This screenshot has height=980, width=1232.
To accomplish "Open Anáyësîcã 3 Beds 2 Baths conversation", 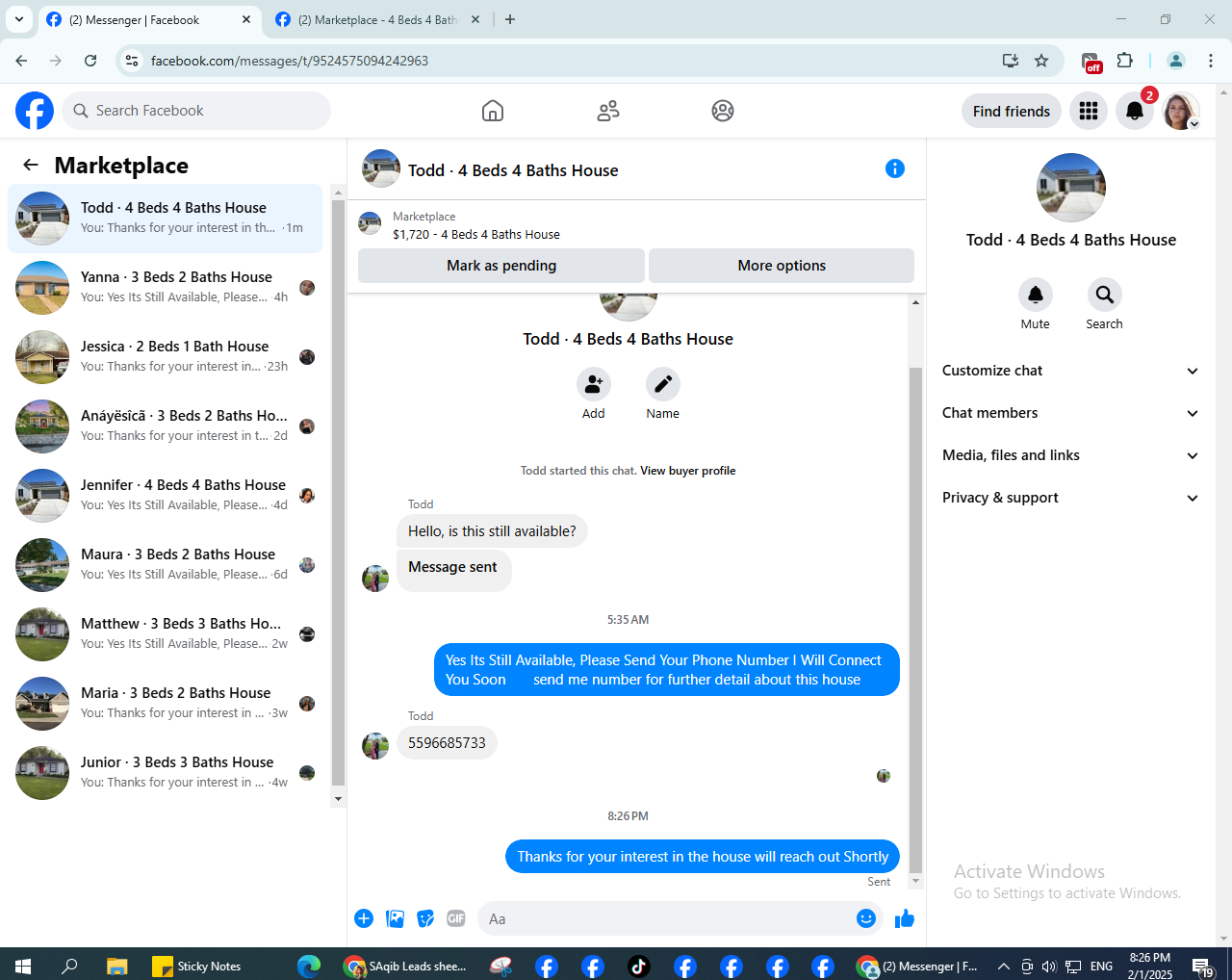I will point(166,426).
